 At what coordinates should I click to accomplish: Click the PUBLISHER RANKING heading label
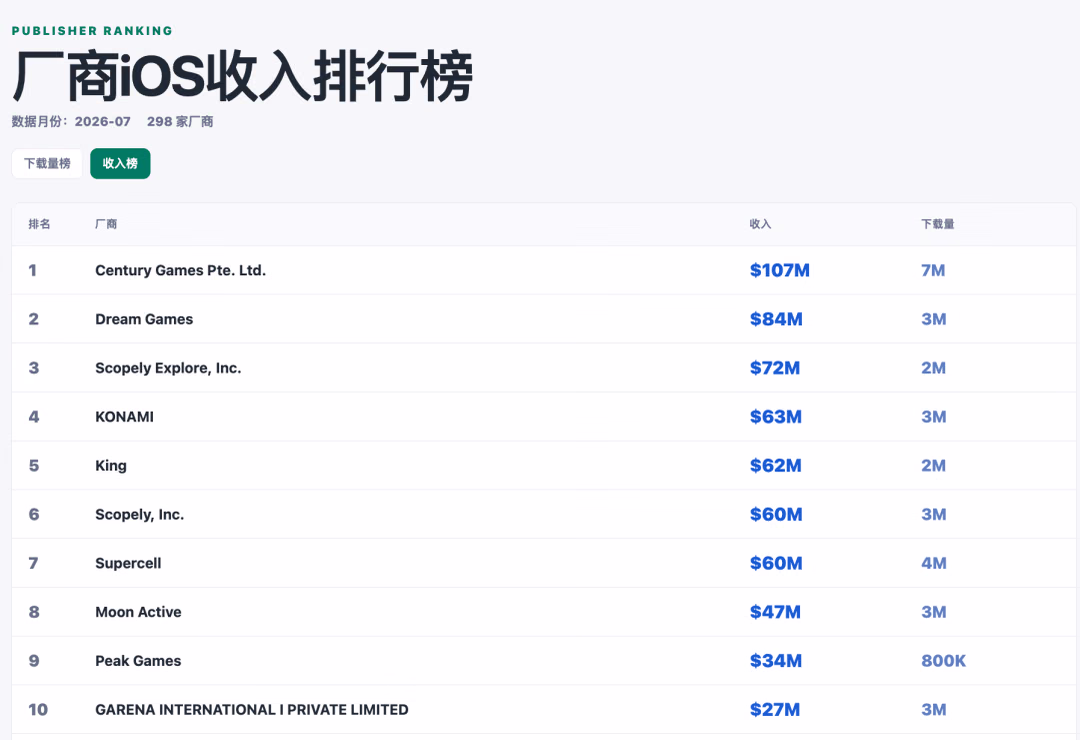tap(92, 30)
